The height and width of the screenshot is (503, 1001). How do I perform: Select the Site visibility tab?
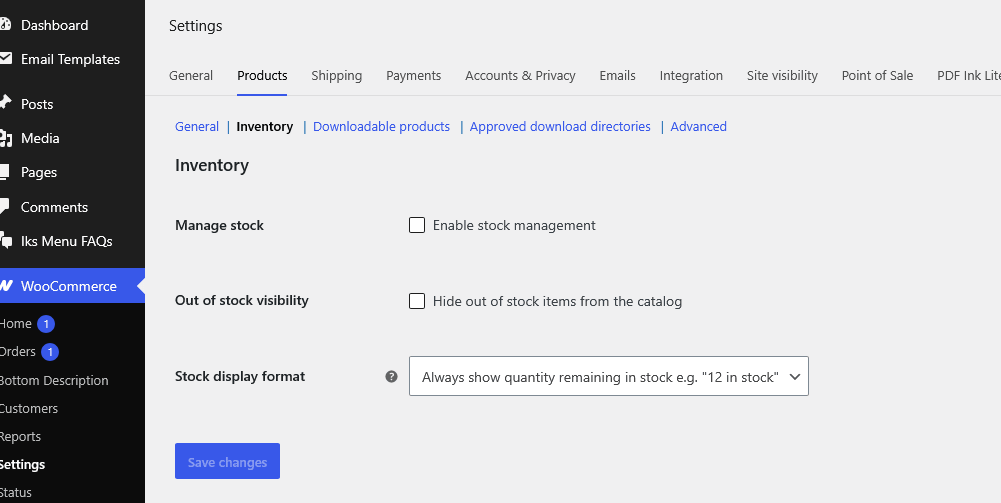[x=782, y=75]
